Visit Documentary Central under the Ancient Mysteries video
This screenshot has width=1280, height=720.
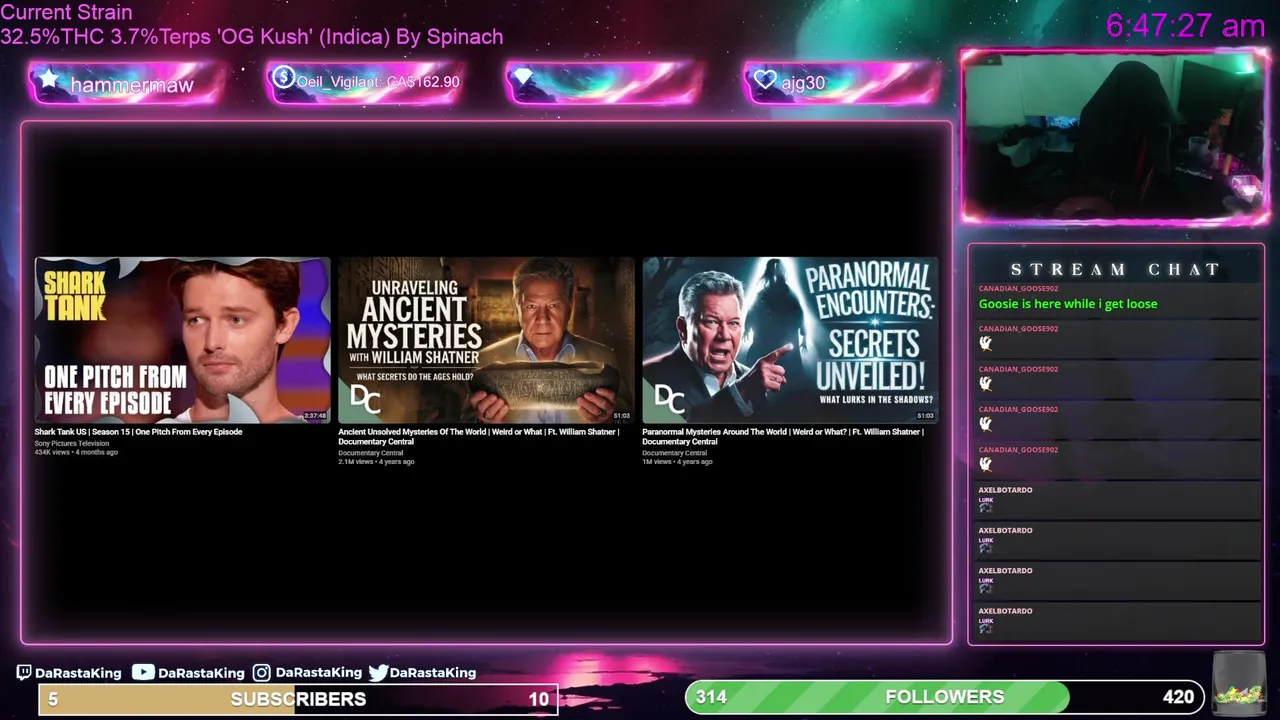tap(370, 453)
